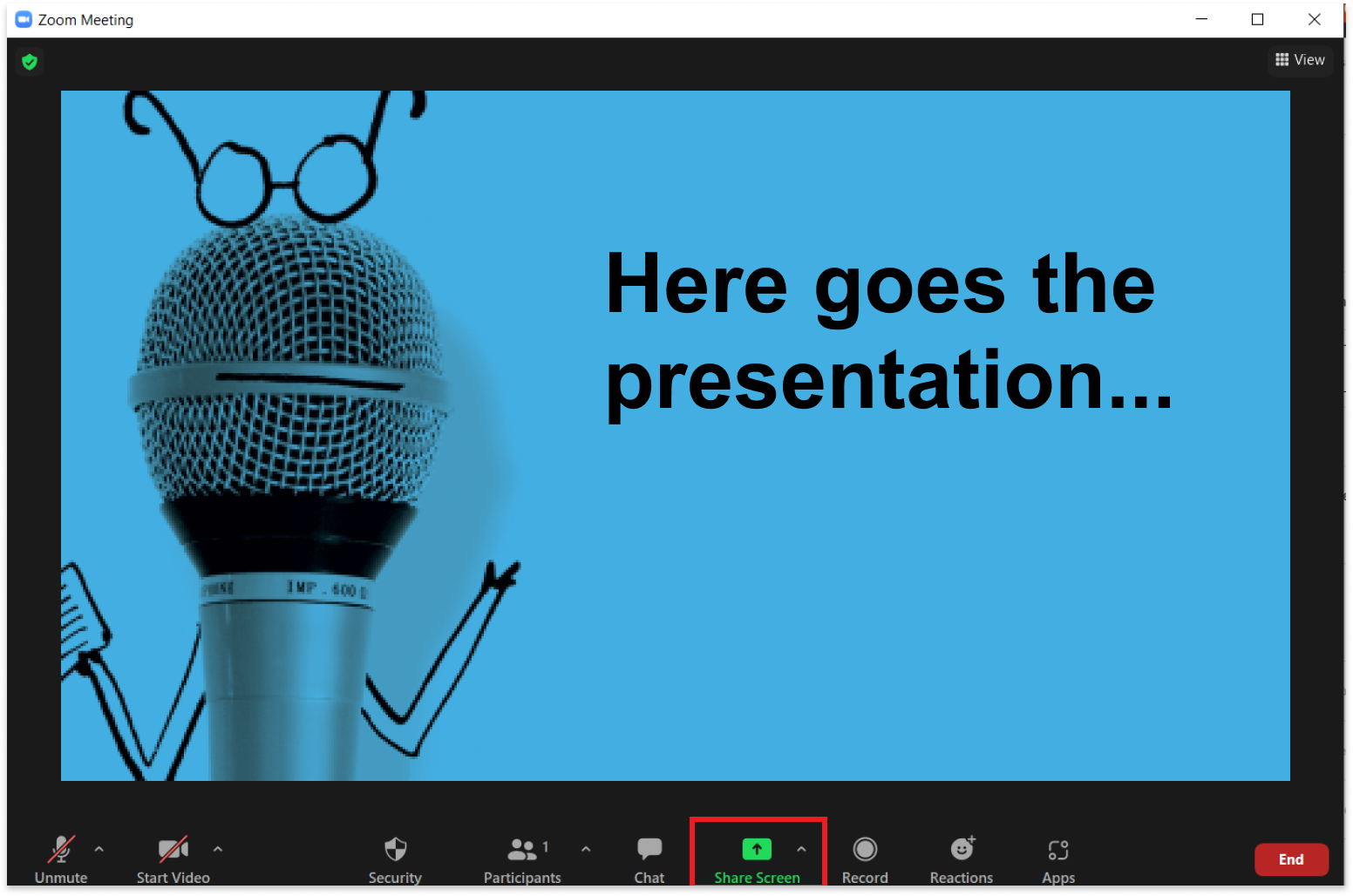Turn on camera with Start Video
Image resolution: width=1353 pixels, height=896 pixels.
(173, 859)
